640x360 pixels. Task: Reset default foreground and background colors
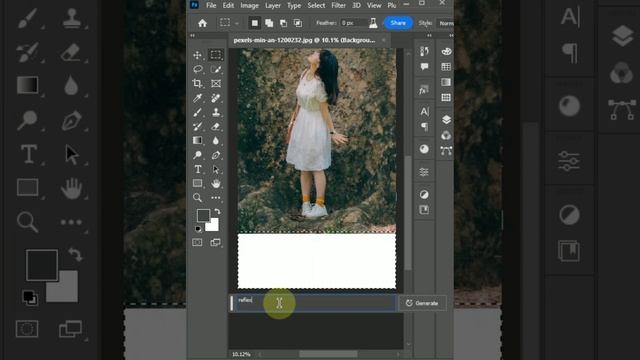click(x=198, y=229)
